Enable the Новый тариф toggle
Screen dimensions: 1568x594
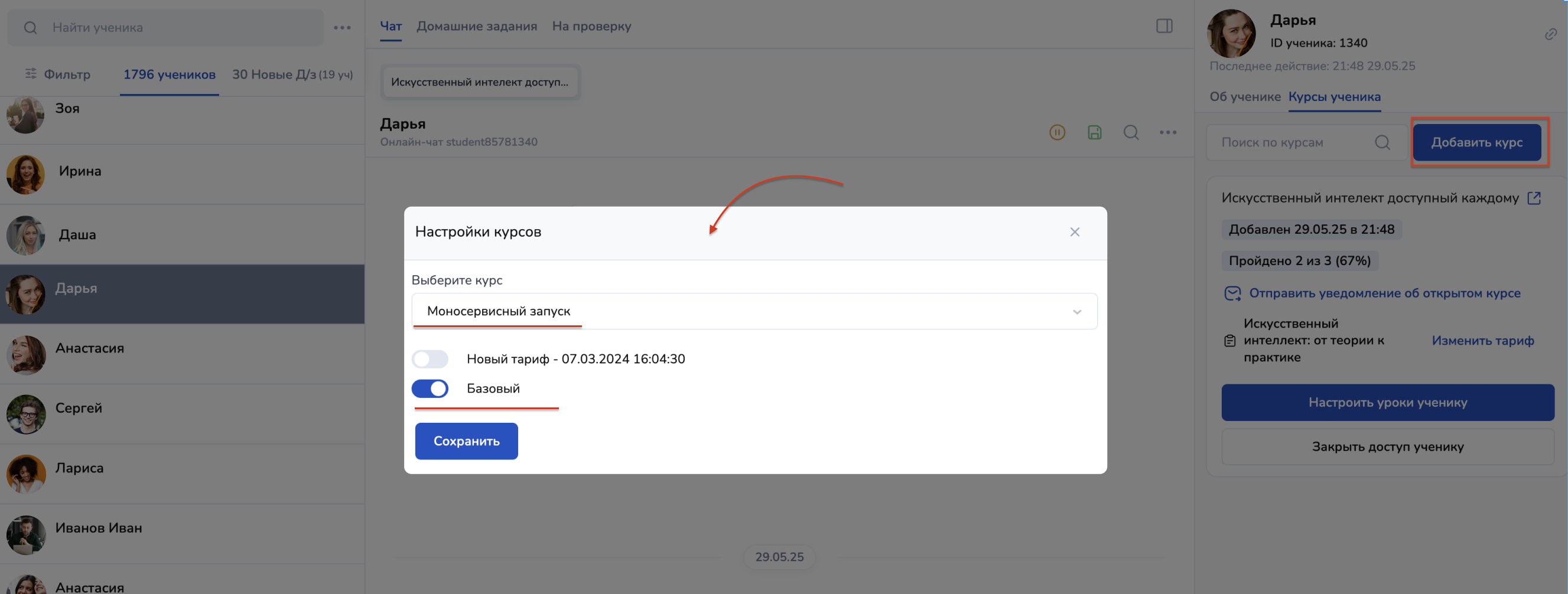[430, 359]
